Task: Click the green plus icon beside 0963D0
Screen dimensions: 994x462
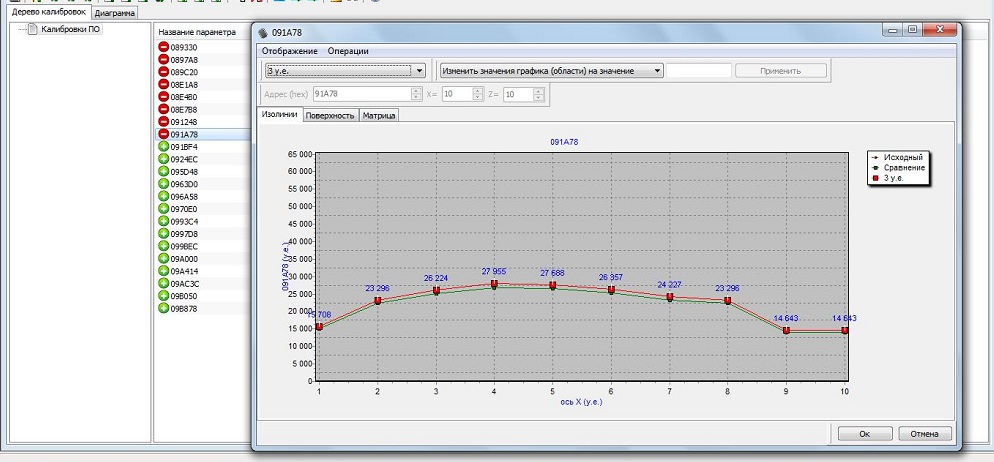Action: click(x=164, y=184)
